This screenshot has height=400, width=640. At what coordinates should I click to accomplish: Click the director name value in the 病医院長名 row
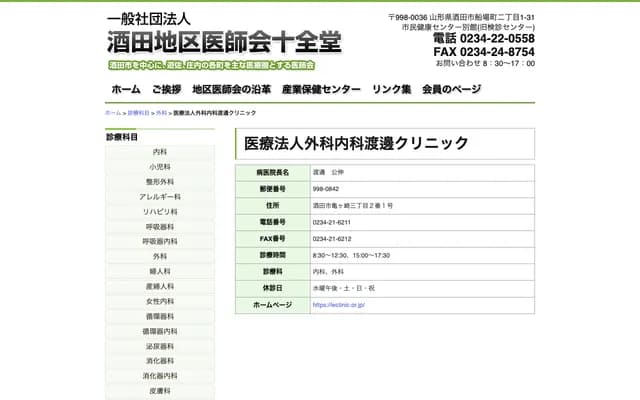pyautogui.click(x=328, y=173)
